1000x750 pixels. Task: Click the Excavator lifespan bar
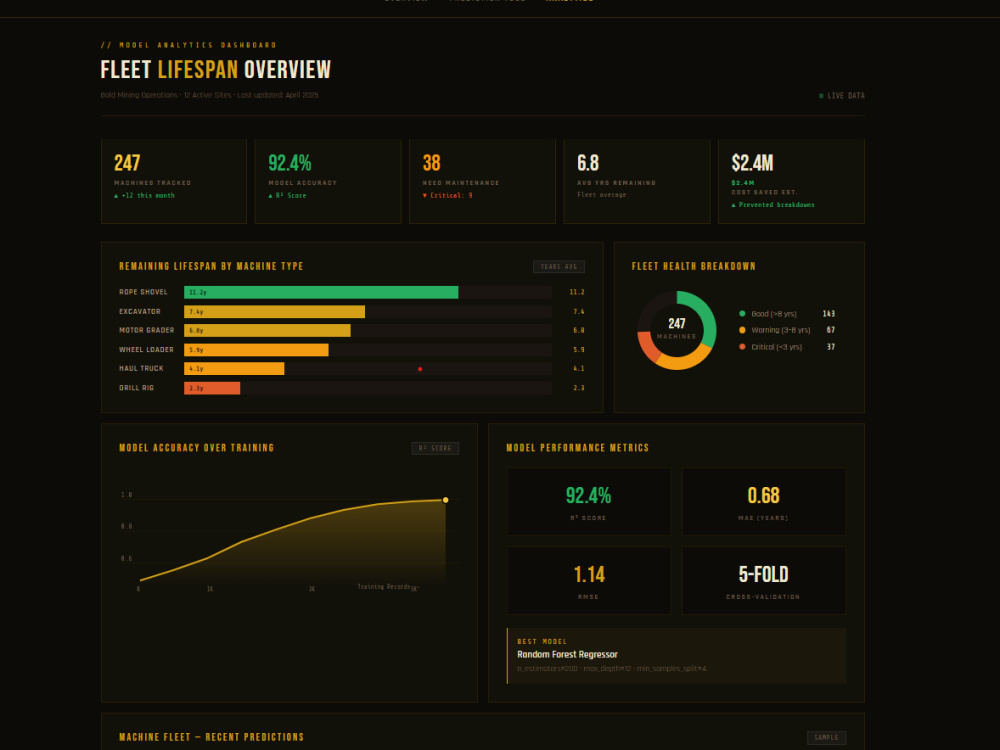(274, 312)
